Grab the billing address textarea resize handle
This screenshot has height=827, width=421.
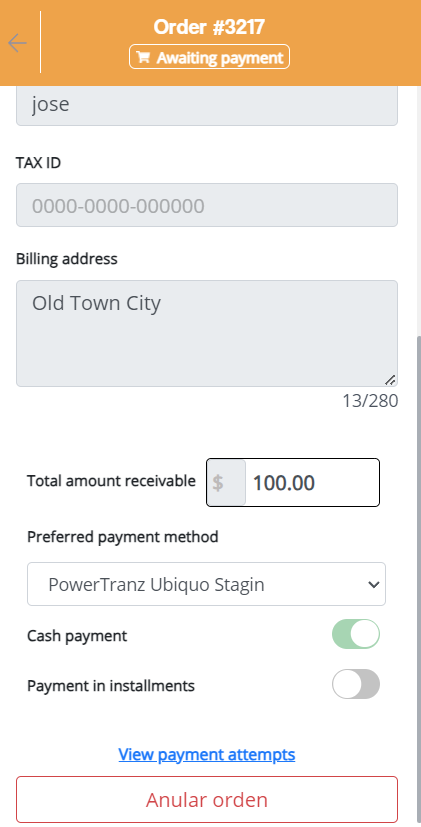click(390, 380)
